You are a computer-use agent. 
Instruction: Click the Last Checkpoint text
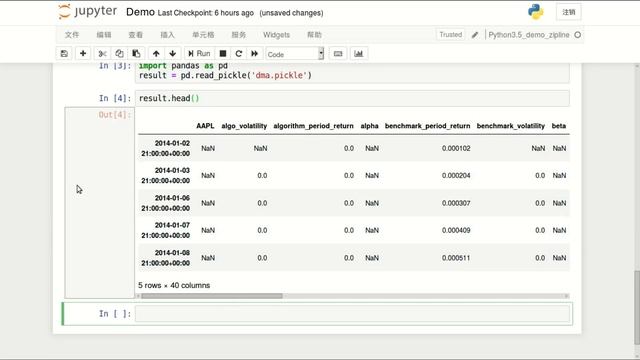(206, 13)
